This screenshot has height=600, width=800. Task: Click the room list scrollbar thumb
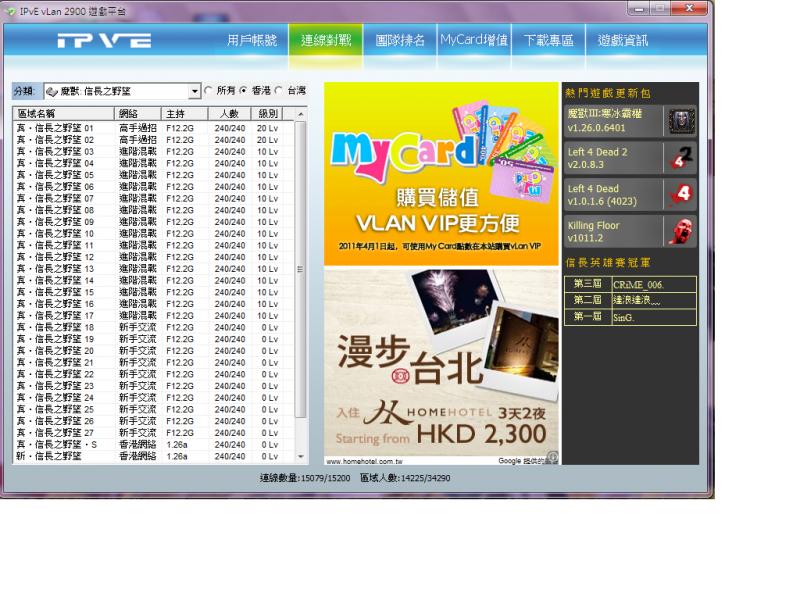click(301, 269)
